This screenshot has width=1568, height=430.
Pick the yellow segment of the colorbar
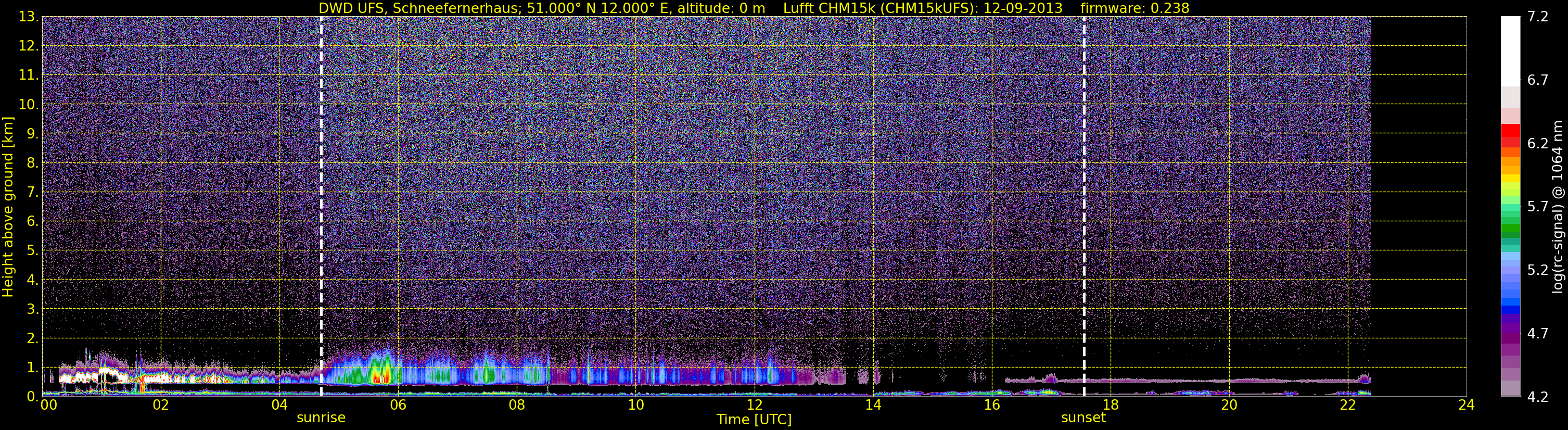tap(1510, 179)
